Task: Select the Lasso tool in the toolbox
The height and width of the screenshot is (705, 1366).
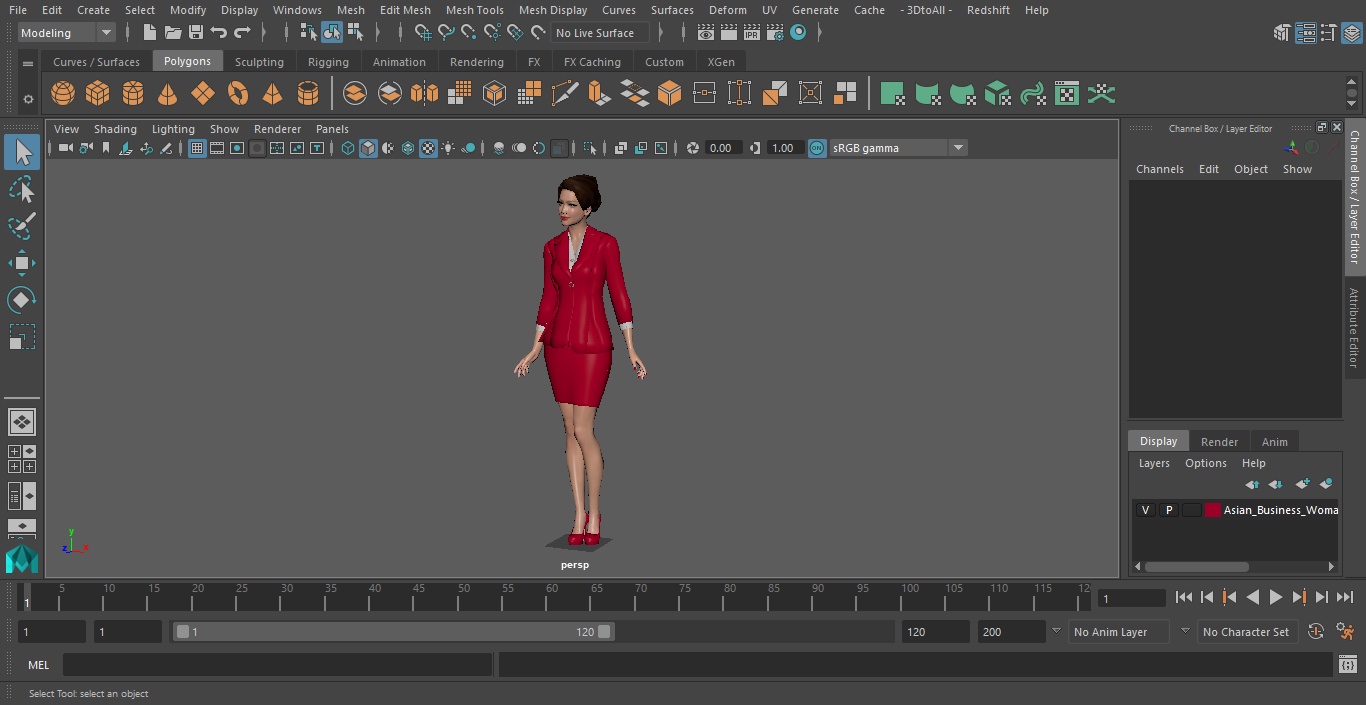Action: 21,190
